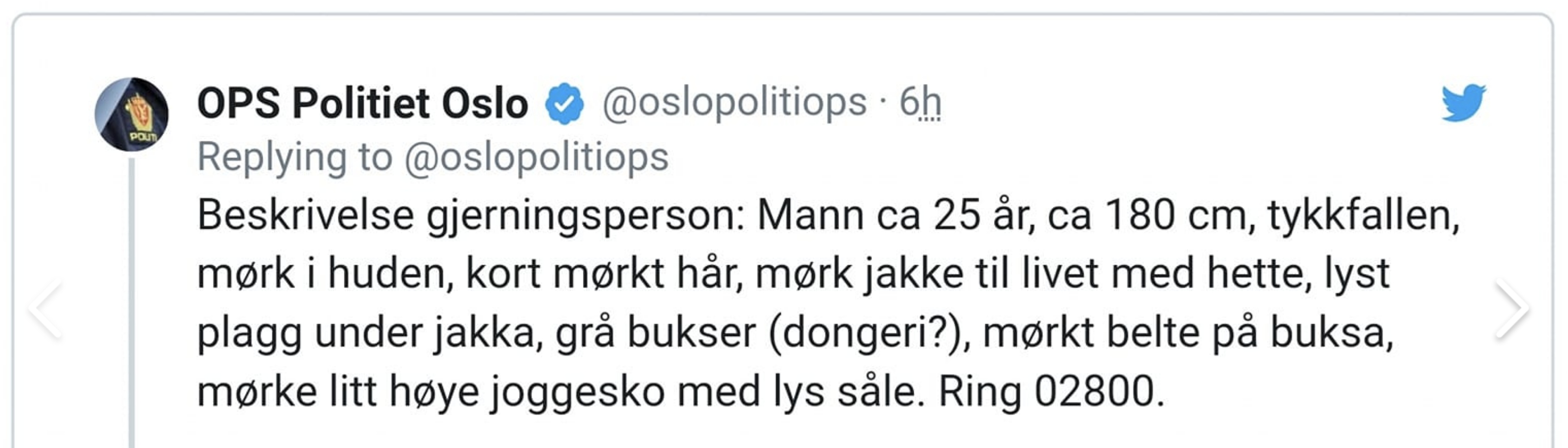This screenshot has height=448, width=1568.
Task: Open the 6h timestamp link
Action: click(920, 102)
